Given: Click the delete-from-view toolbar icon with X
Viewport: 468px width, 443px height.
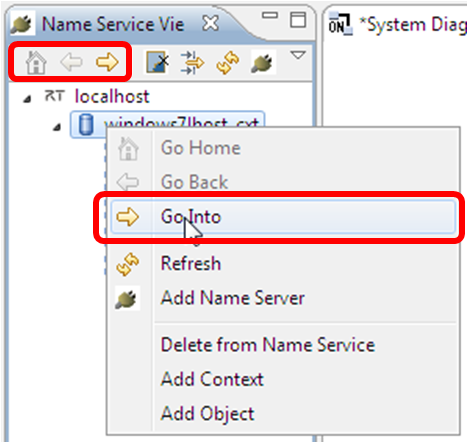Looking at the screenshot, I should 157,62.
